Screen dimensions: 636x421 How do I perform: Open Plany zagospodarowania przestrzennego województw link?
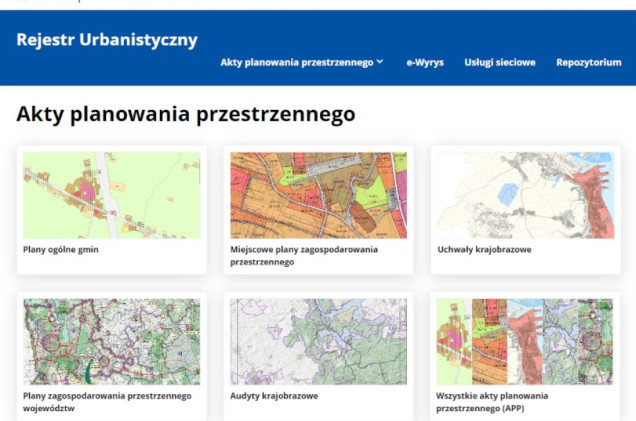coord(107,402)
